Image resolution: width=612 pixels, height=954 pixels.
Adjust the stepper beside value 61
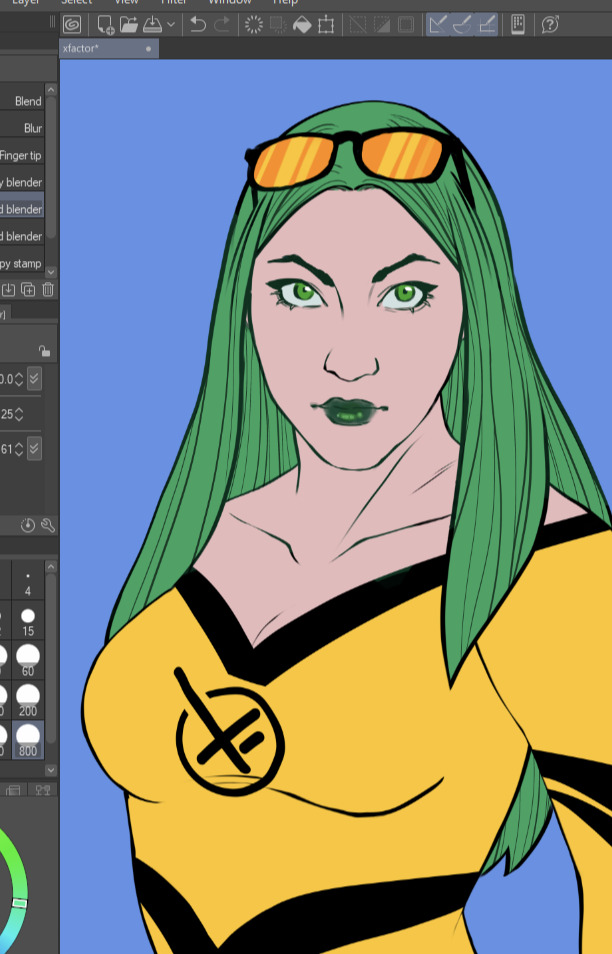(19, 449)
